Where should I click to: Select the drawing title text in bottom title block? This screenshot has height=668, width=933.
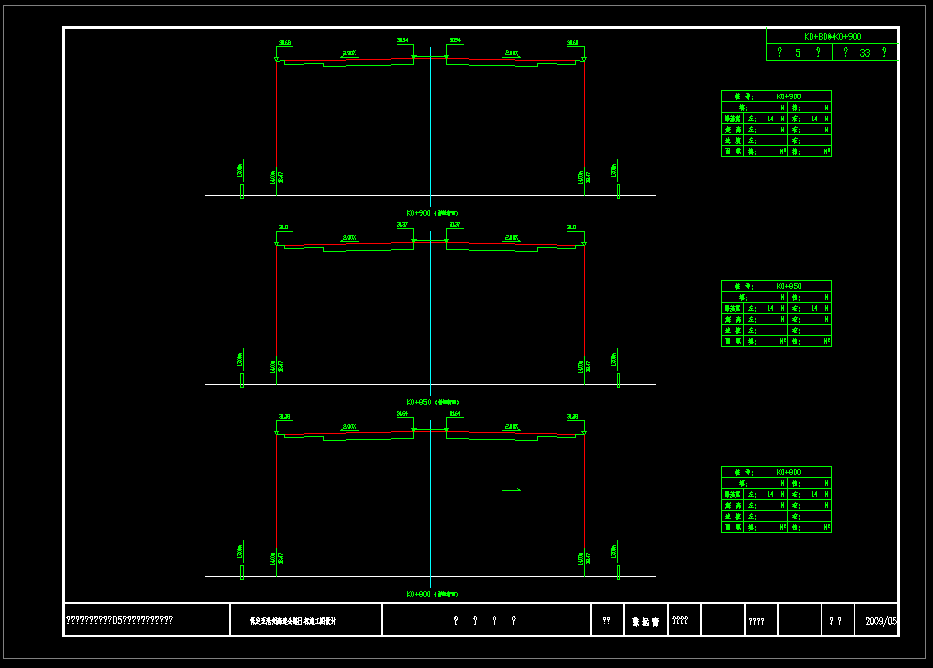coord(292,621)
